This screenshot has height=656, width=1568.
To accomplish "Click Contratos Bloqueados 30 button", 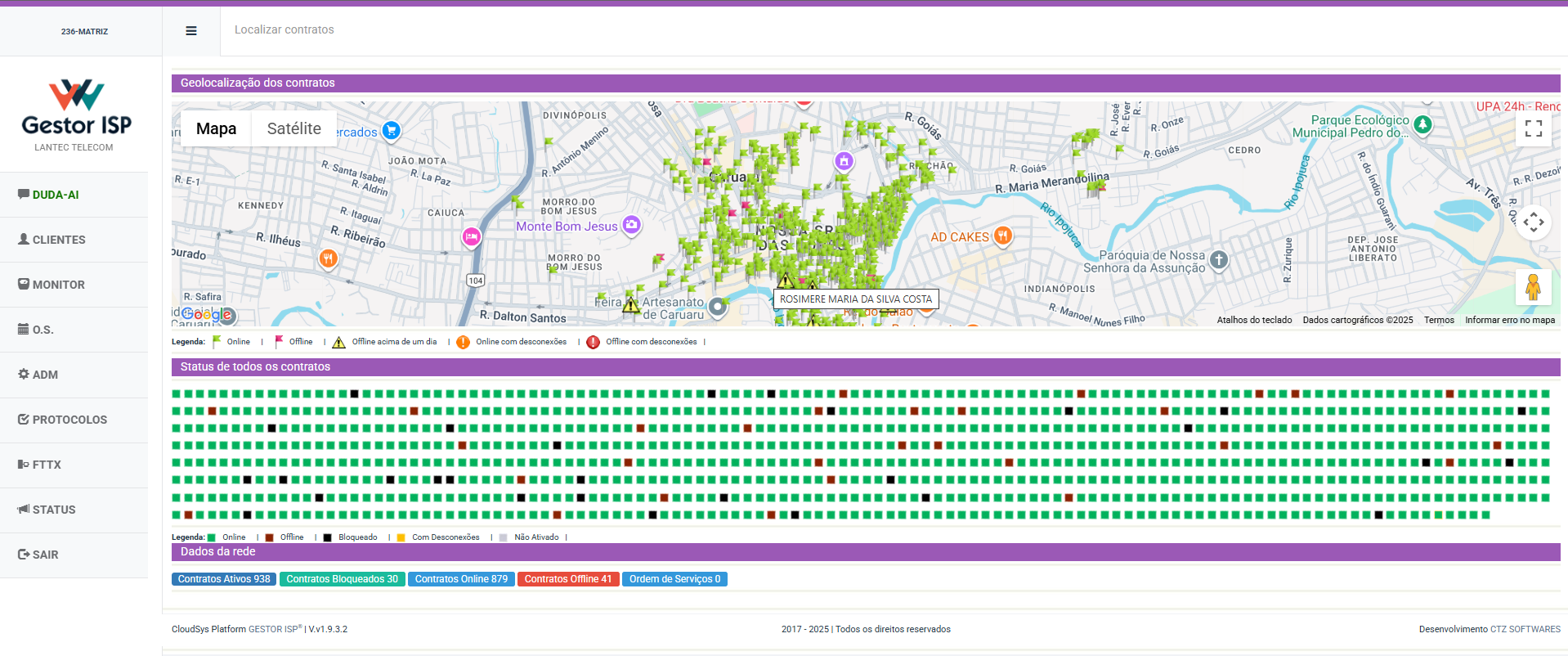I will pos(342,579).
